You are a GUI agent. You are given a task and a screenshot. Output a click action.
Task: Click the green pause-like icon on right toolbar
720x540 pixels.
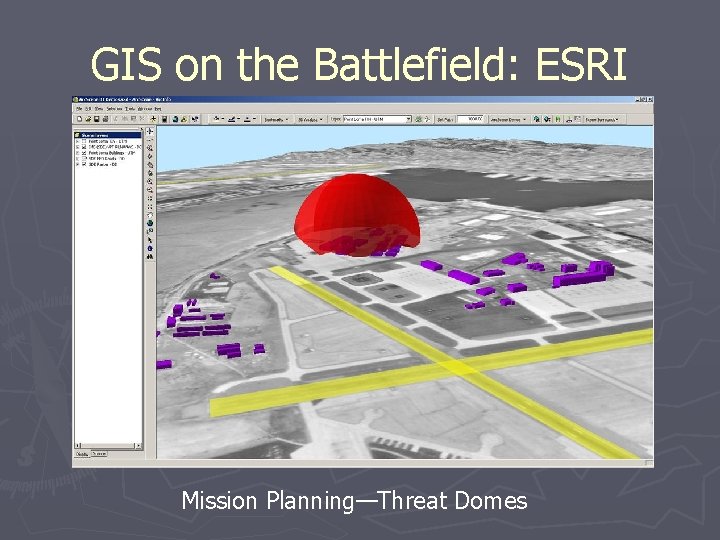[x=558, y=119]
